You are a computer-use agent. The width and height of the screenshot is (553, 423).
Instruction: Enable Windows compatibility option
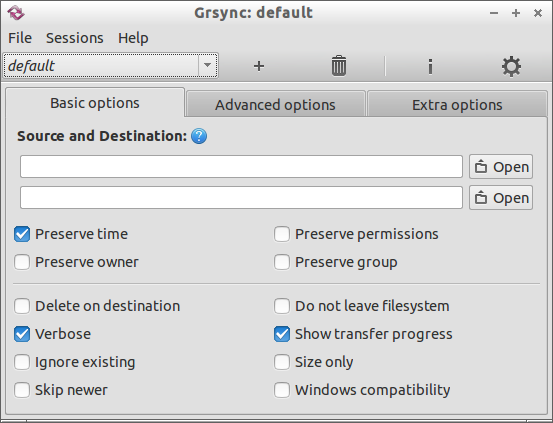point(282,390)
